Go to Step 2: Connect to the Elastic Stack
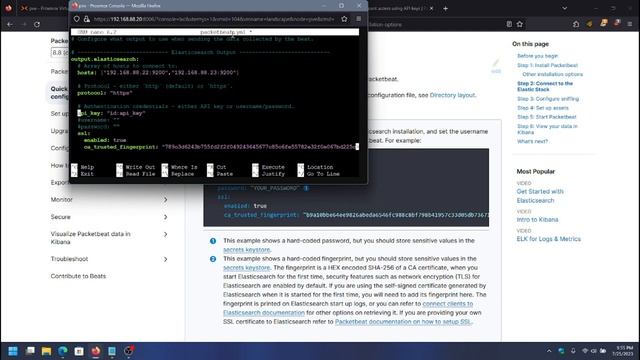Viewport: 640px width, 360px height. pyautogui.click(x=545, y=86)
